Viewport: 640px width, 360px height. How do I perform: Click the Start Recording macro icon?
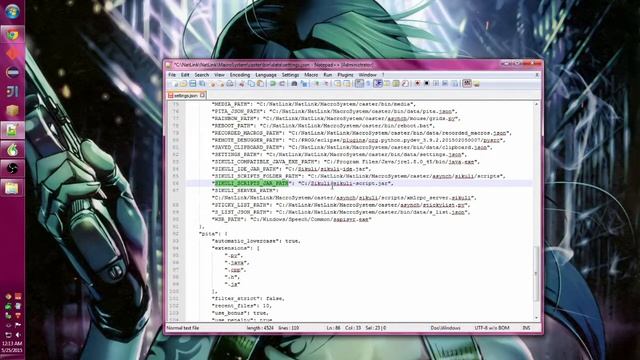(417, 84)
